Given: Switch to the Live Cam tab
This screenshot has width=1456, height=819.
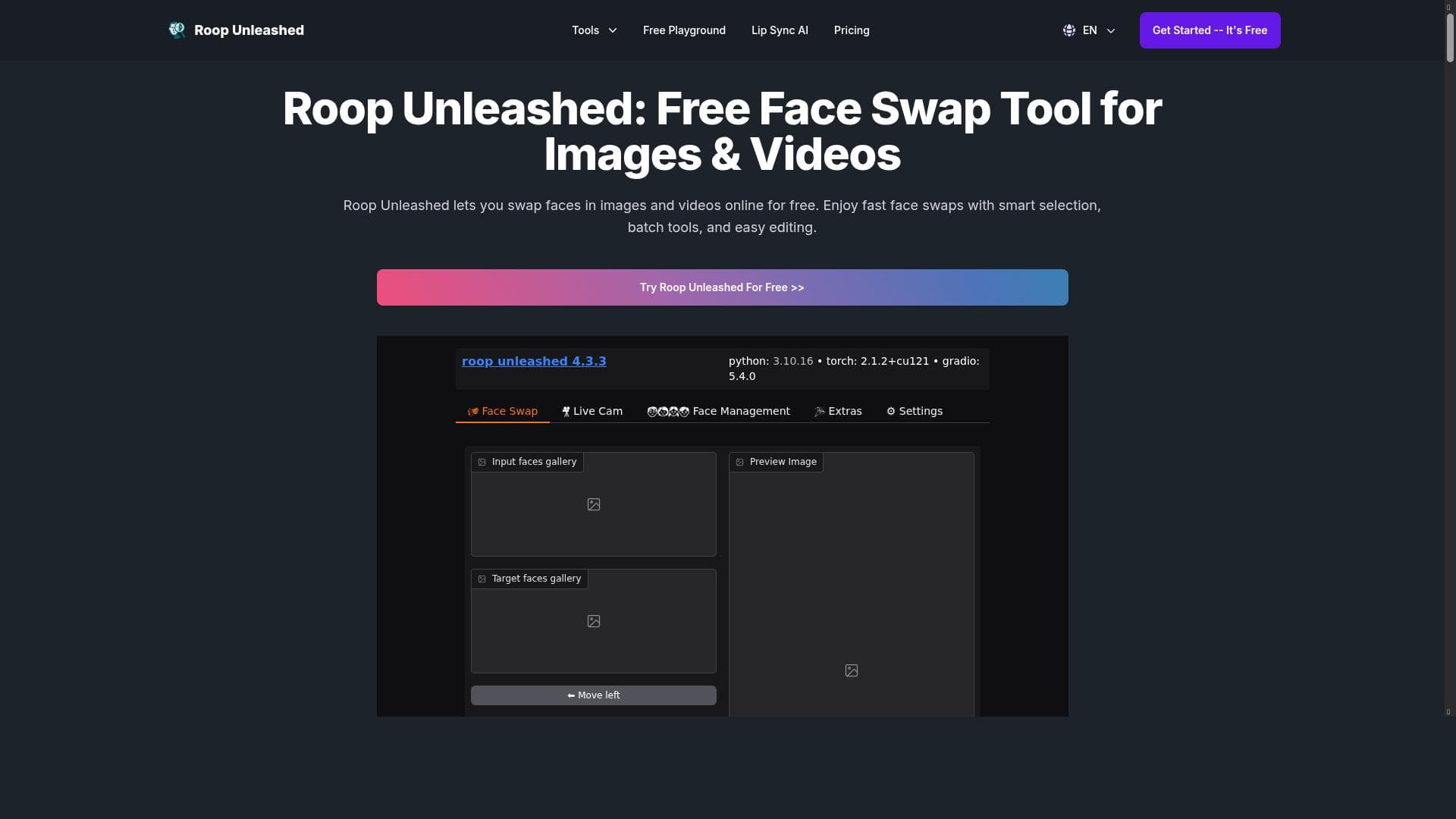Looking at the screenshot, I should (592, 412).
